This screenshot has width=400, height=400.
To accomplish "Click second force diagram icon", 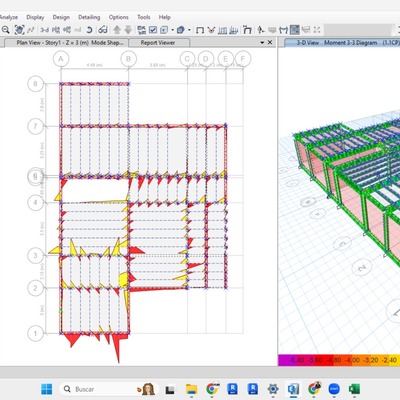I will (x=234, y=30).
